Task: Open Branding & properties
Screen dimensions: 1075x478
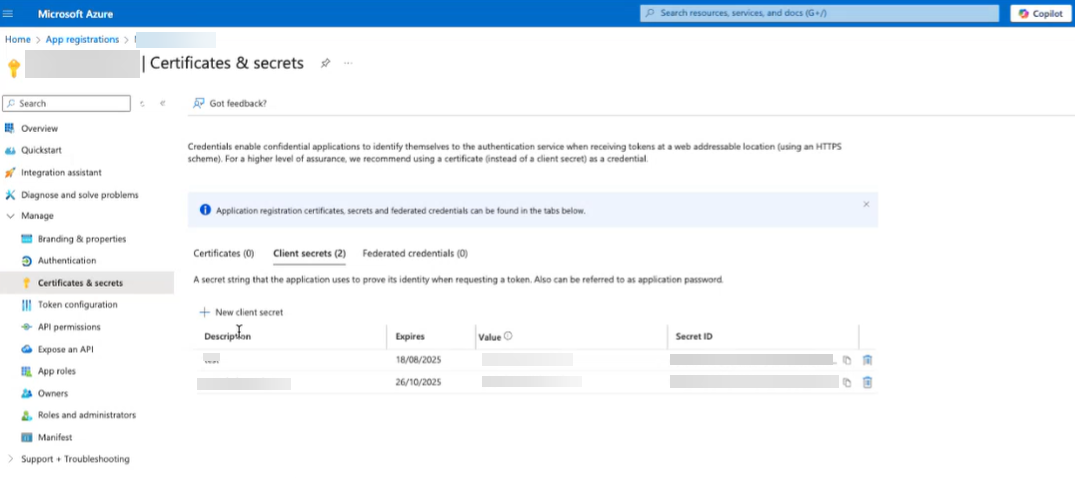Action: coord(82,239)
